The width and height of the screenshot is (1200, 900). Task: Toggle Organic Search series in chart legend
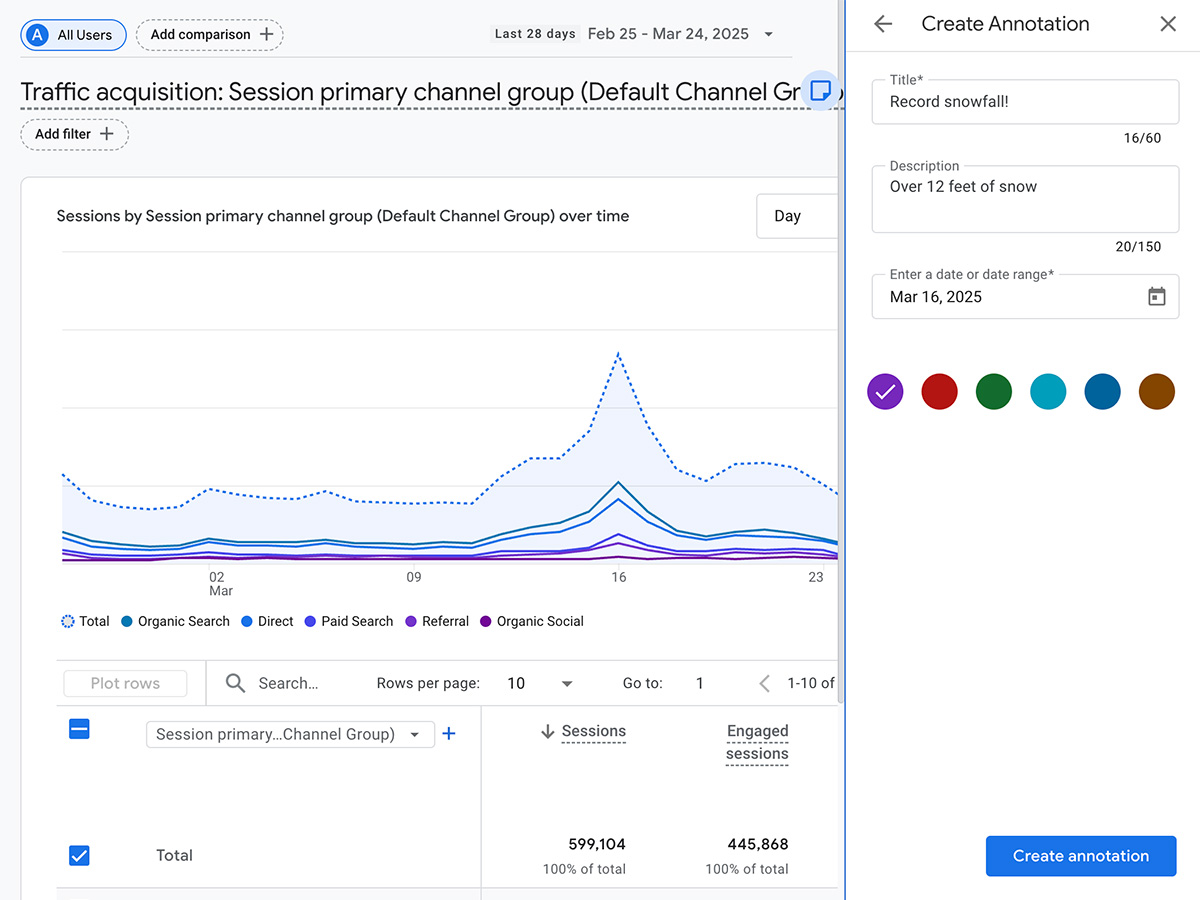pyautogui.click(x=175, y=621)
